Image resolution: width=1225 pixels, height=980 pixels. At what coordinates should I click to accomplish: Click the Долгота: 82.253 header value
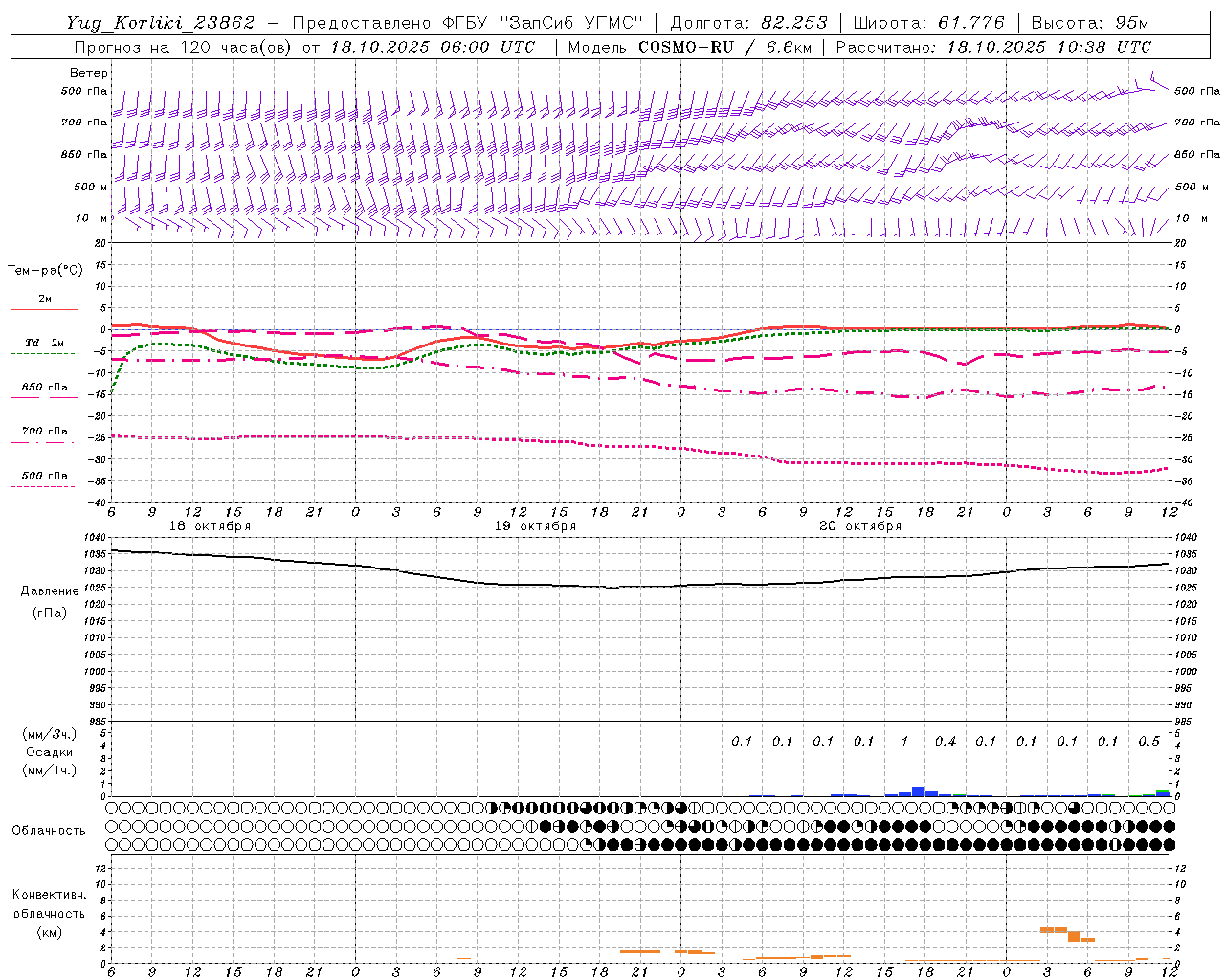(746, 23)
